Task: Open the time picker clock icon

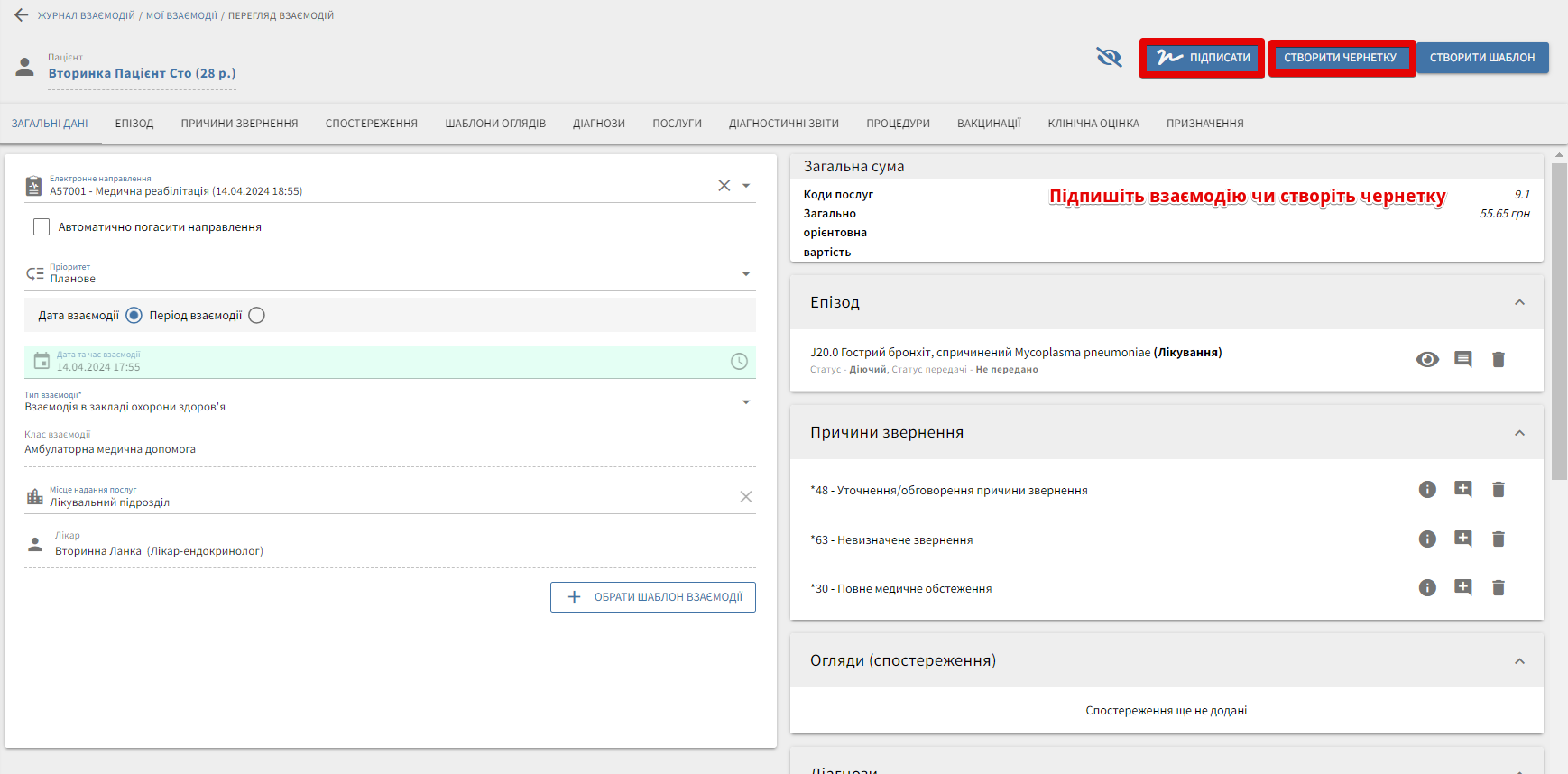Action: 739,362
